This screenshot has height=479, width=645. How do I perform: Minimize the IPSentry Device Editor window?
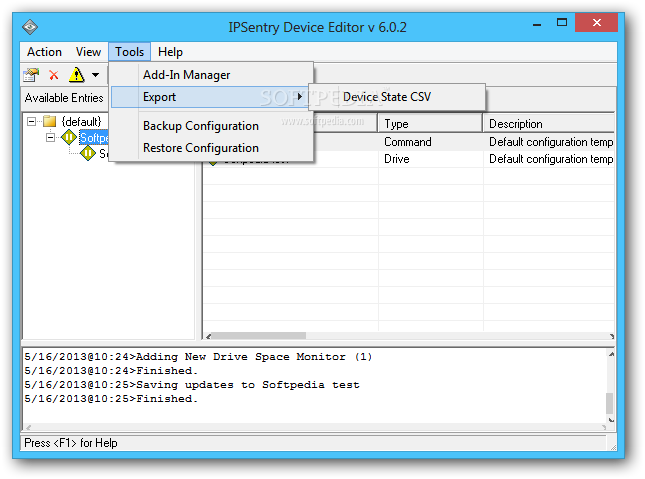click(x=537, y=24)
